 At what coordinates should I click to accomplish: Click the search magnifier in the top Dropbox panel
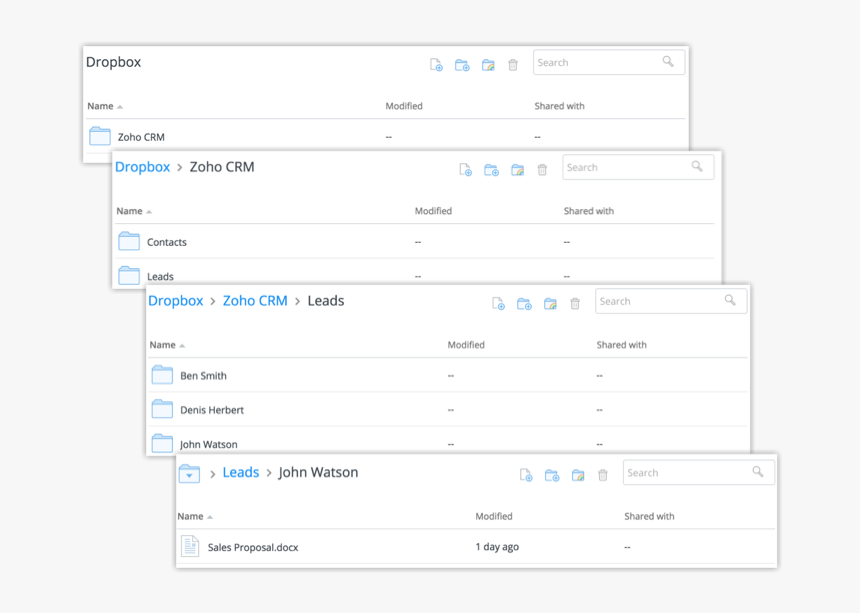[668, 62]
